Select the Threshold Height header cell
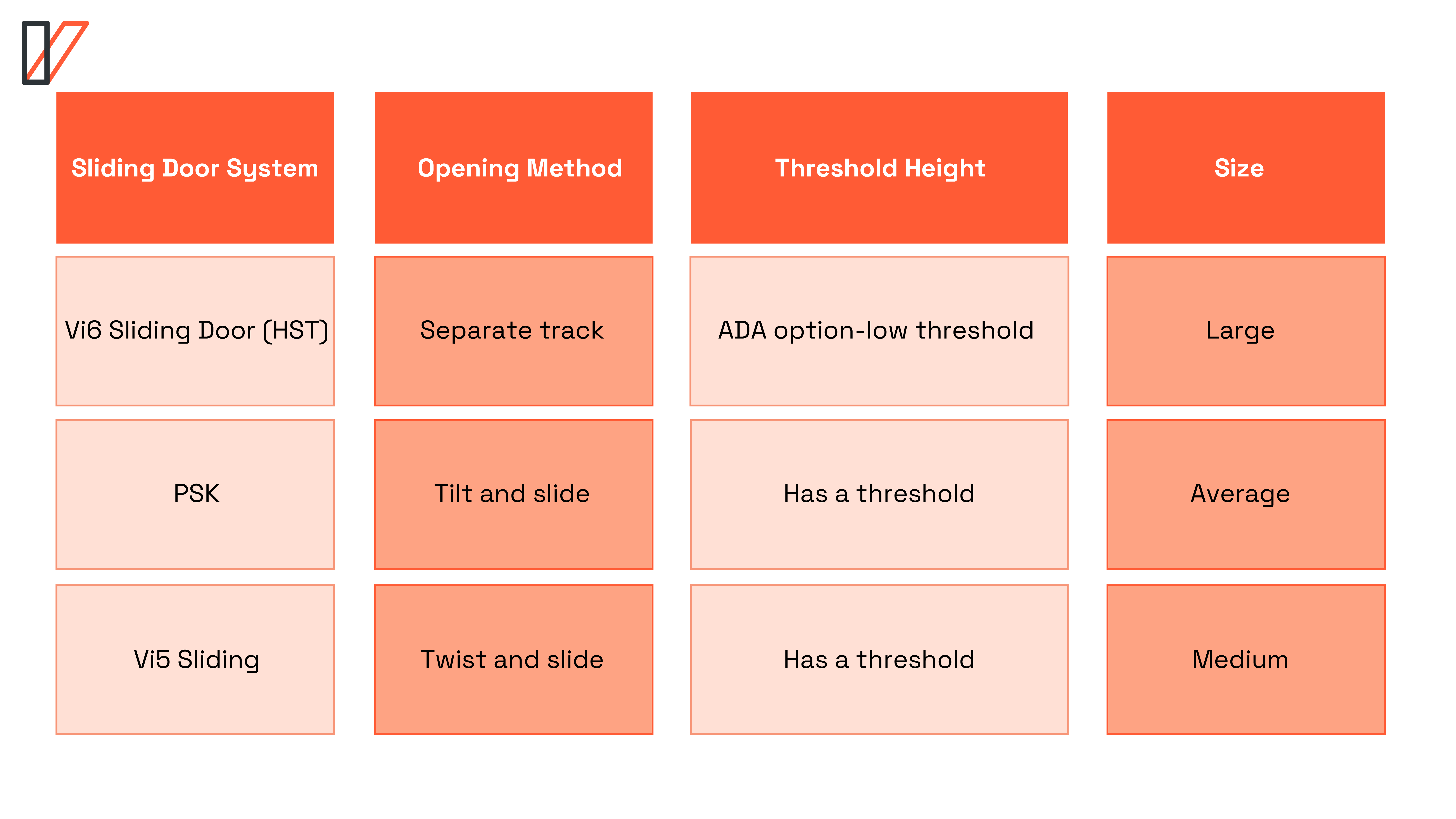Image resolution: width=1456 pixels, height=819 pixels. click(x=879, y=168)
